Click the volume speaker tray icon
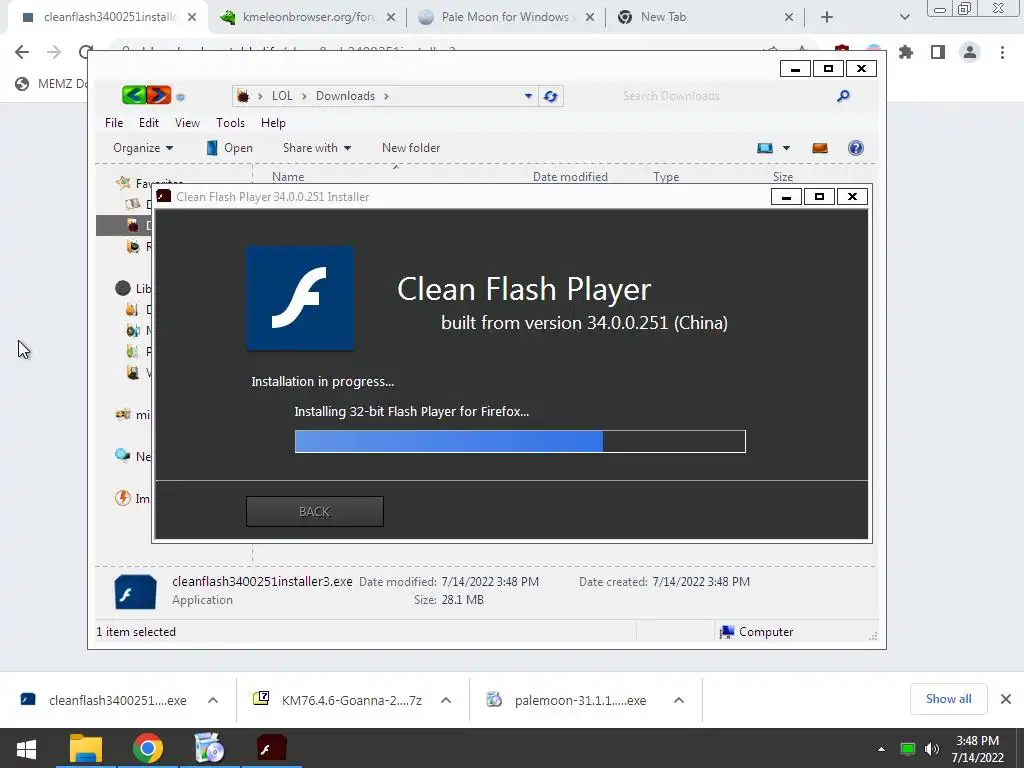This screenshot has height=768, width=1024. [x=932, y=749]
